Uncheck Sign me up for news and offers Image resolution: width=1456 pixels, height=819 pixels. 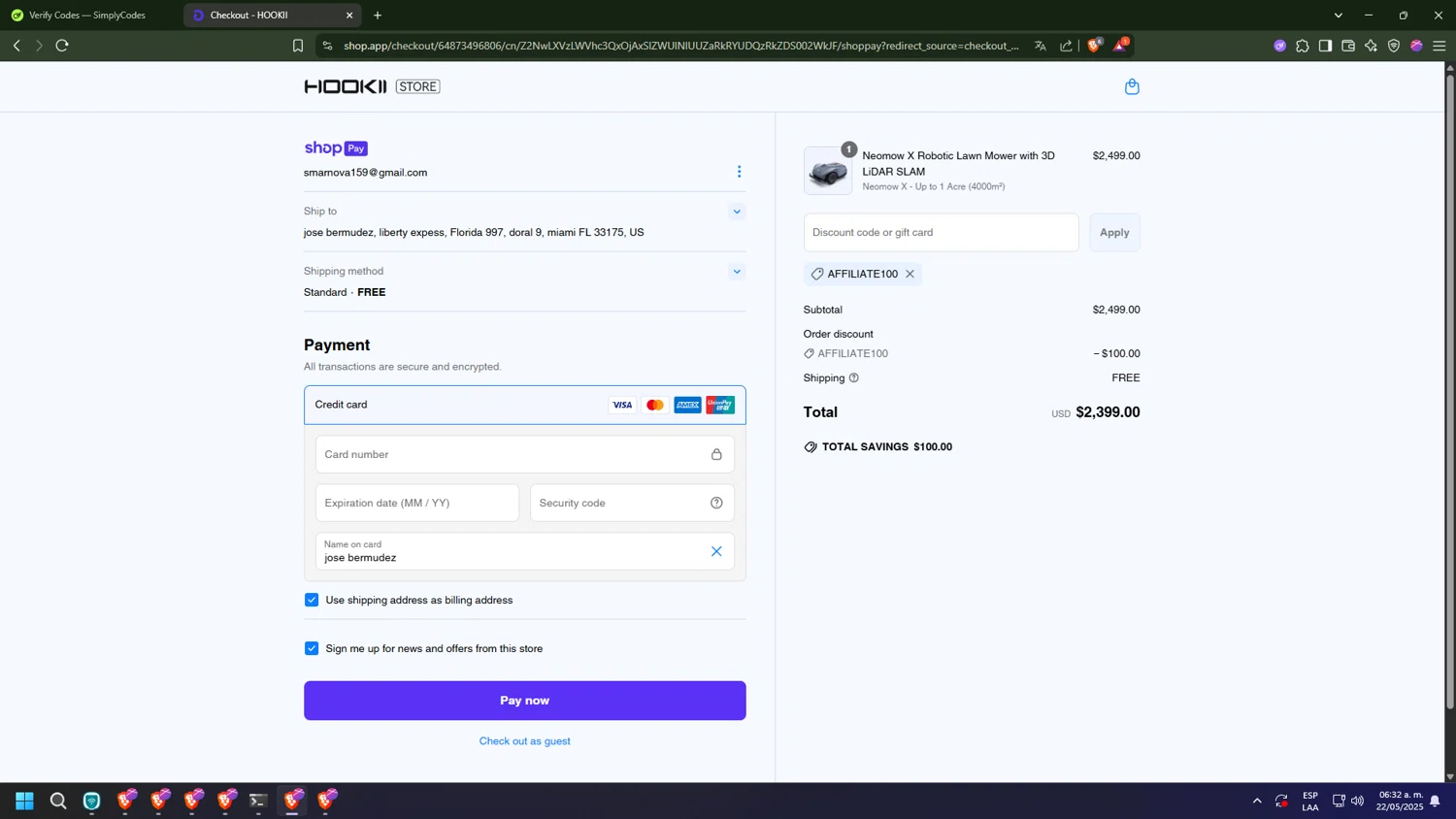[312, 648]
